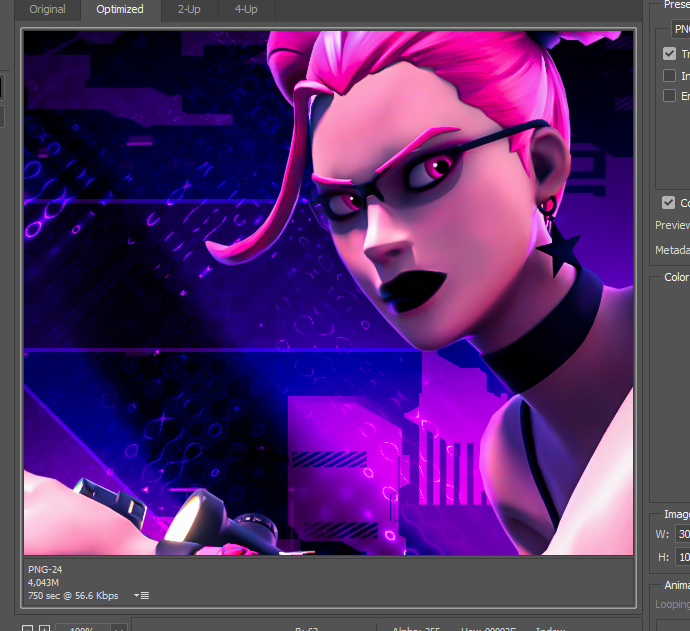Screen dimensions: 690x631
Task: Open the 4-Up comparison tab
Action: [246, 9]
